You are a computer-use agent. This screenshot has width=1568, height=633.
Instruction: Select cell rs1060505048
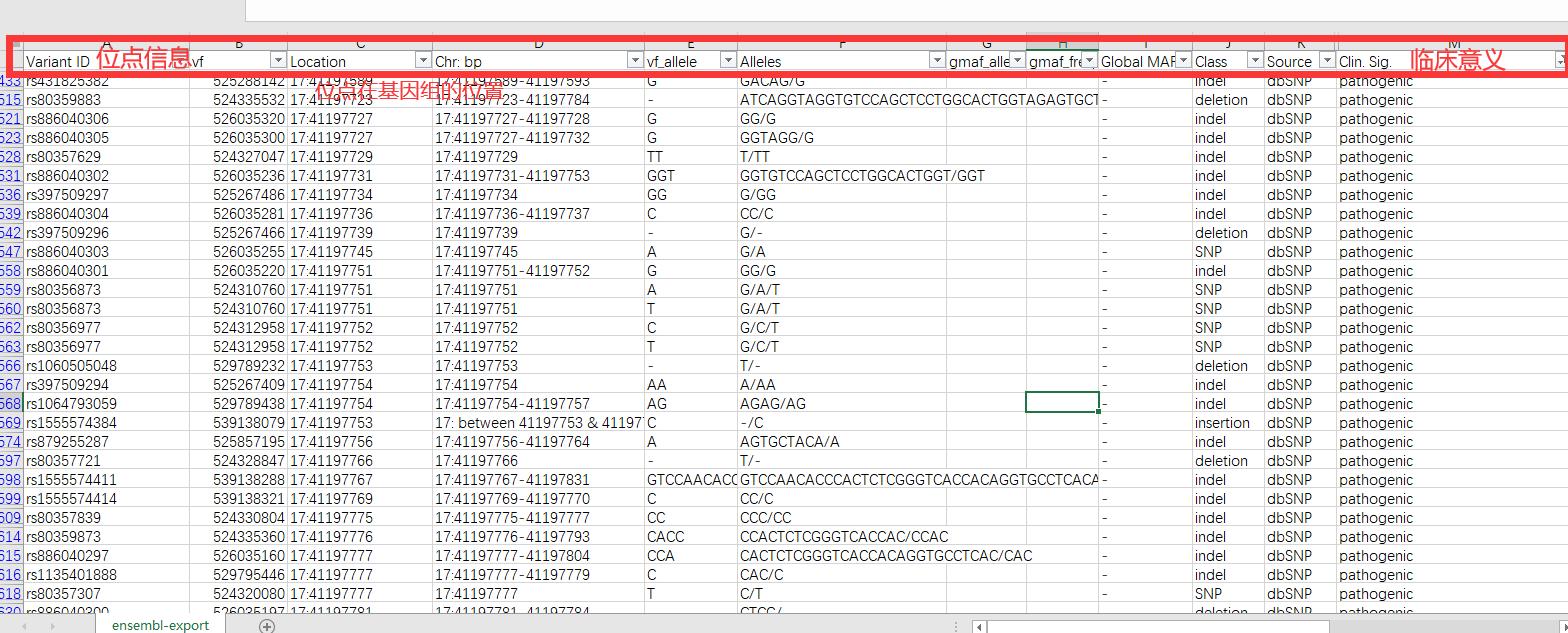coord(106,366)
